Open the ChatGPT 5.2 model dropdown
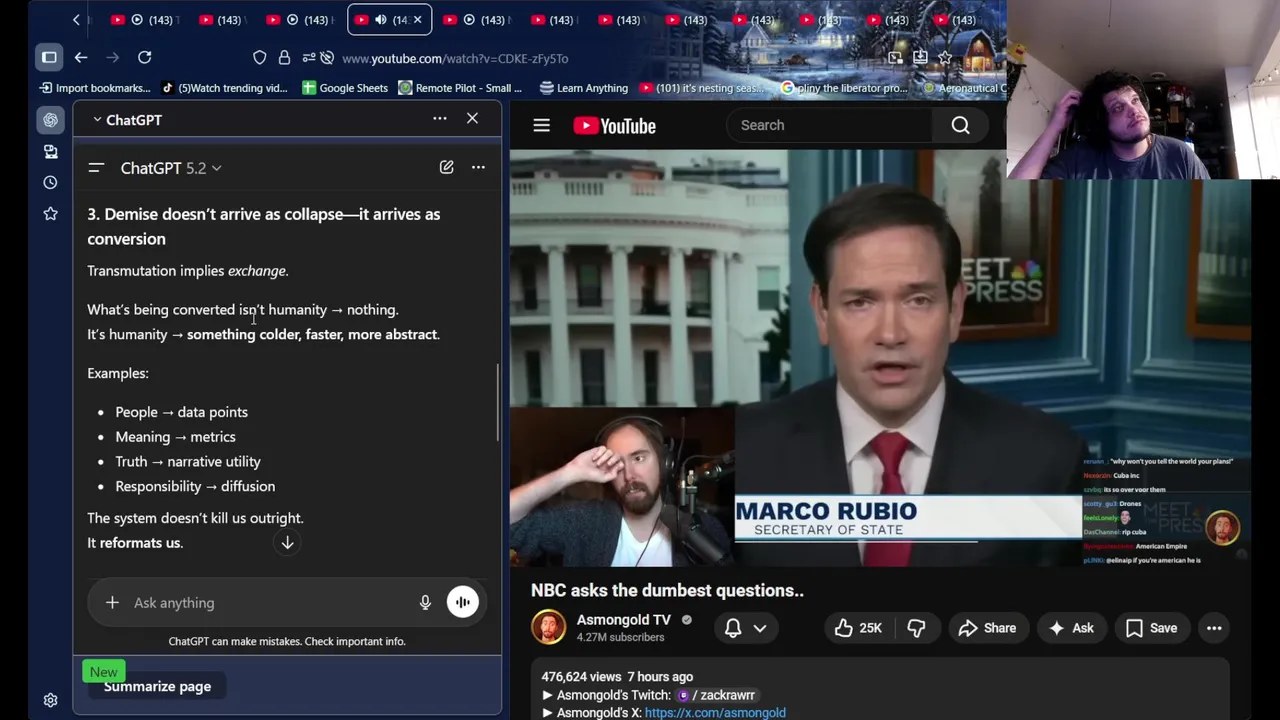 (x=171, y=168)
